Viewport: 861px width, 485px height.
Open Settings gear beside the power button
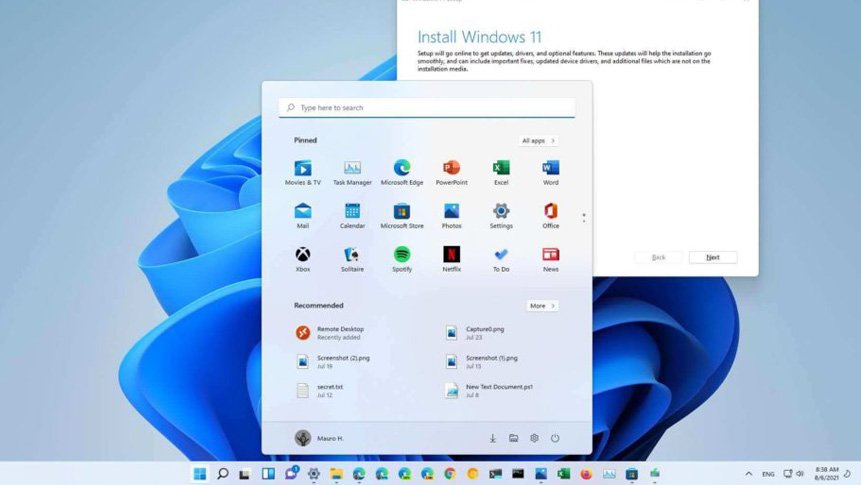pos(534,438)
